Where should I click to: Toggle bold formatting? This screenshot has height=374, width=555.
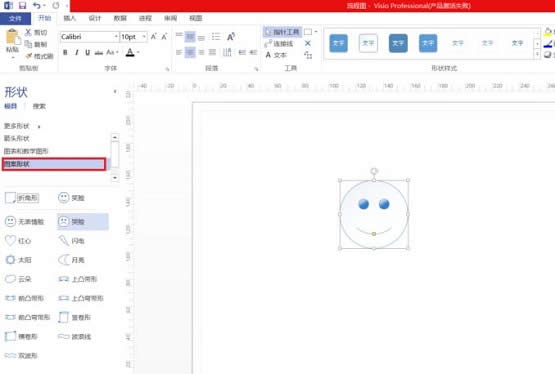(65, 52)
